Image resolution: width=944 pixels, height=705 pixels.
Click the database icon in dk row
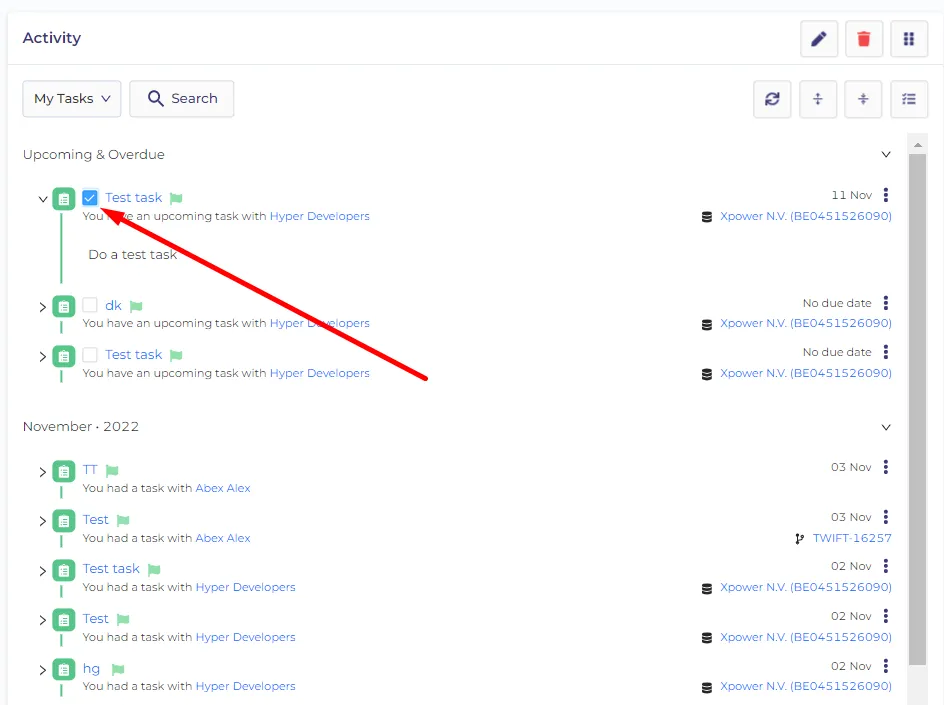707,325
